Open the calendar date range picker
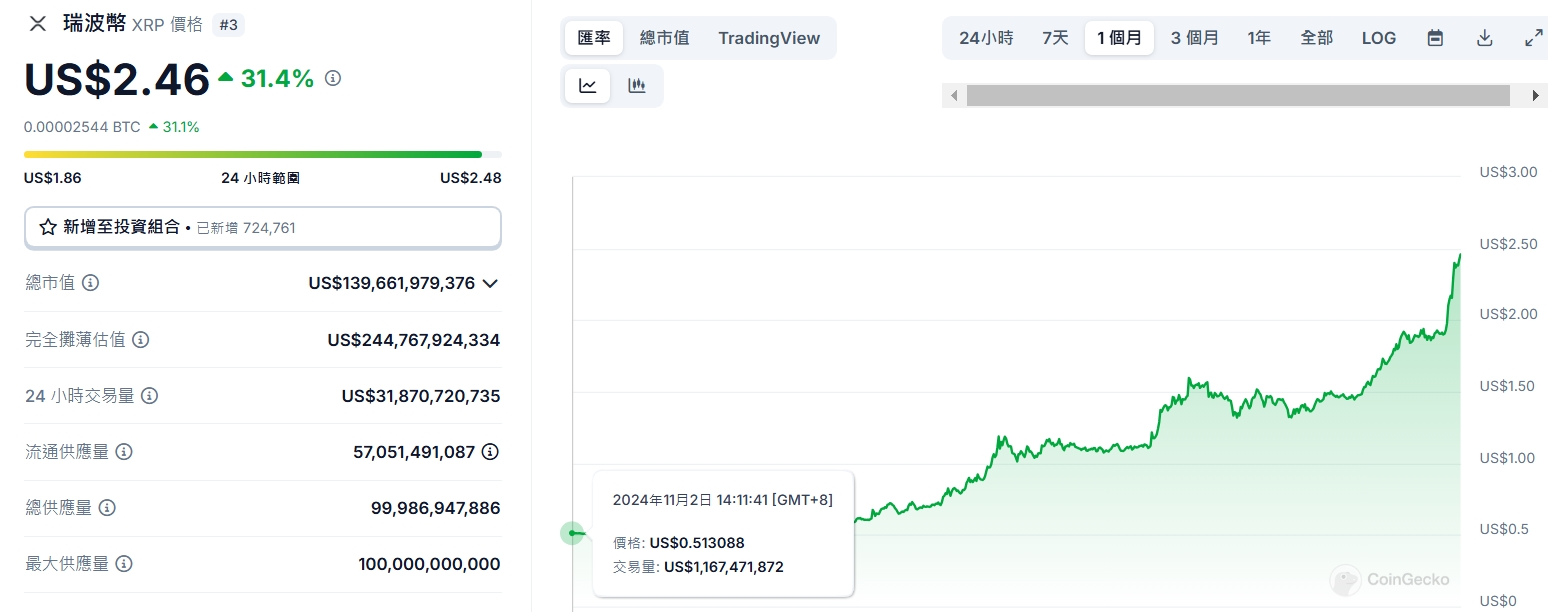 (x=1435, y=38)
